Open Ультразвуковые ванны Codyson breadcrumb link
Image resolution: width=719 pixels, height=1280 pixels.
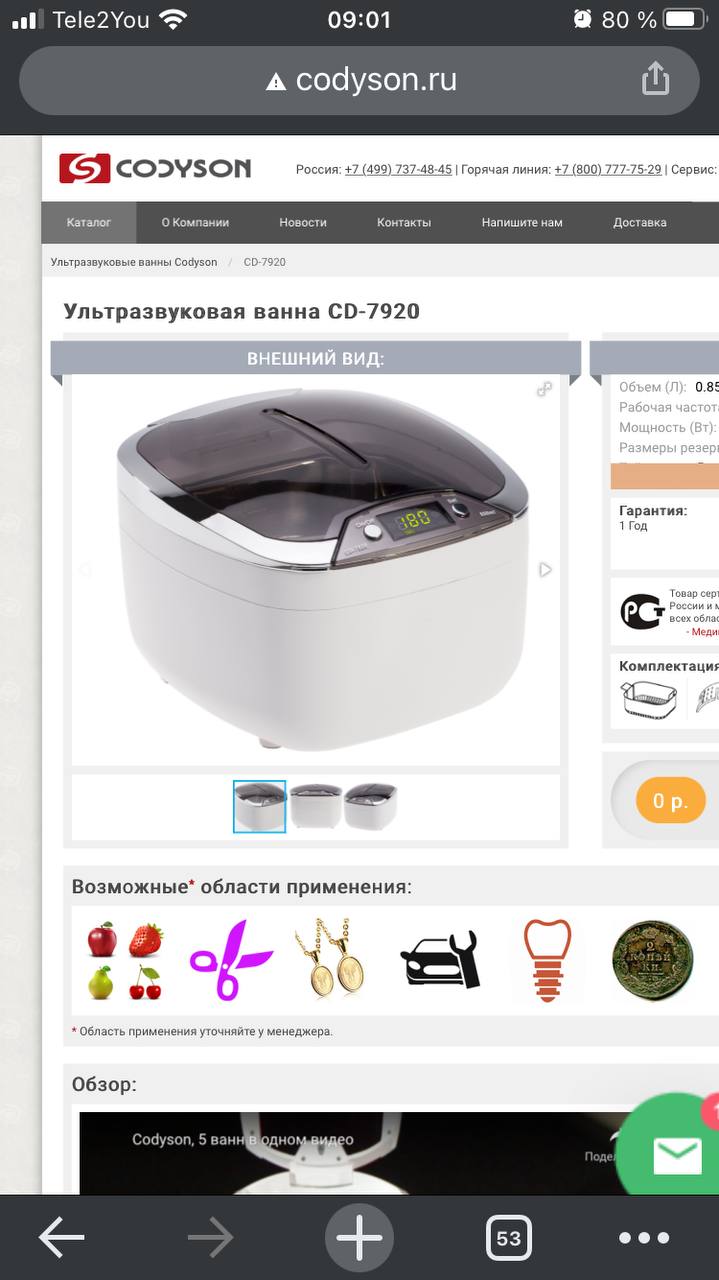(x=134, y=262)
